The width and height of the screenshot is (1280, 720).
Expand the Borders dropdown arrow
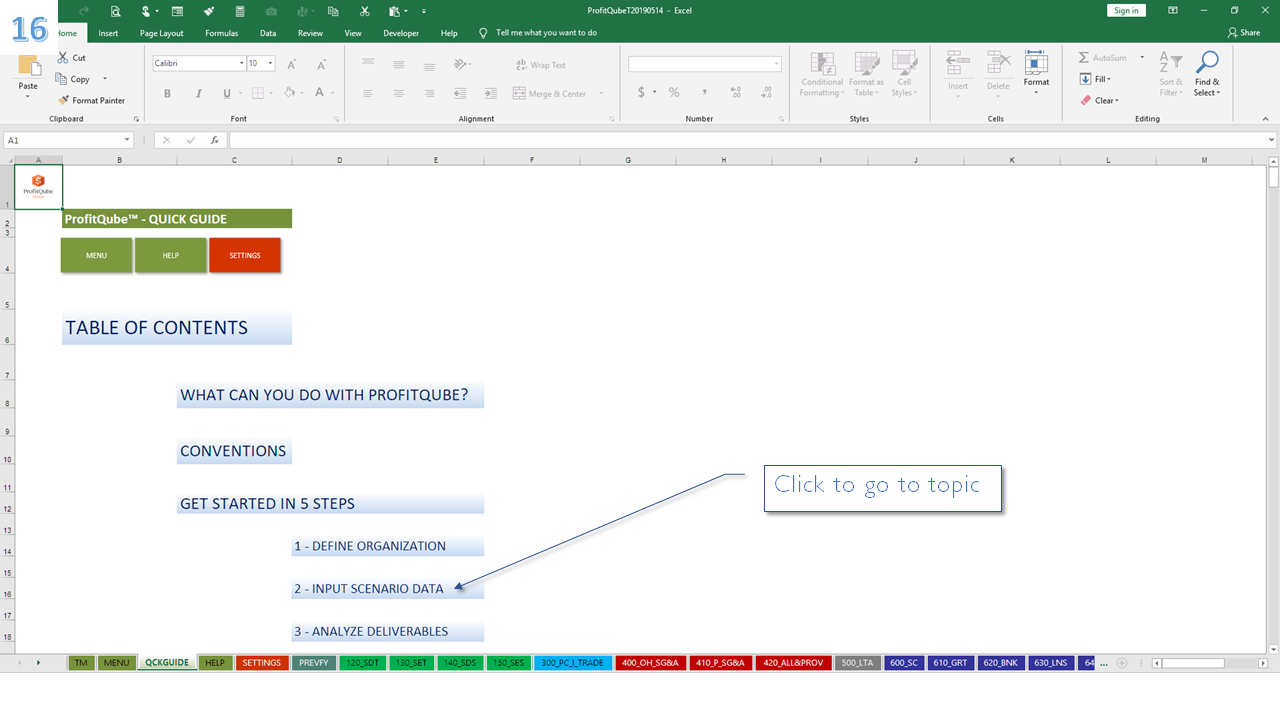point(272,93)
